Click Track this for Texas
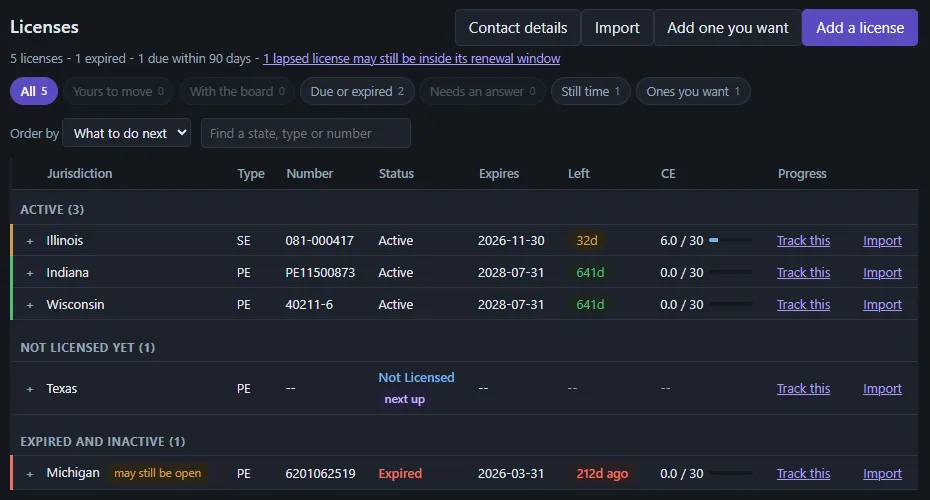This screenshot has height=500, width=930. [x=803, y=389]
